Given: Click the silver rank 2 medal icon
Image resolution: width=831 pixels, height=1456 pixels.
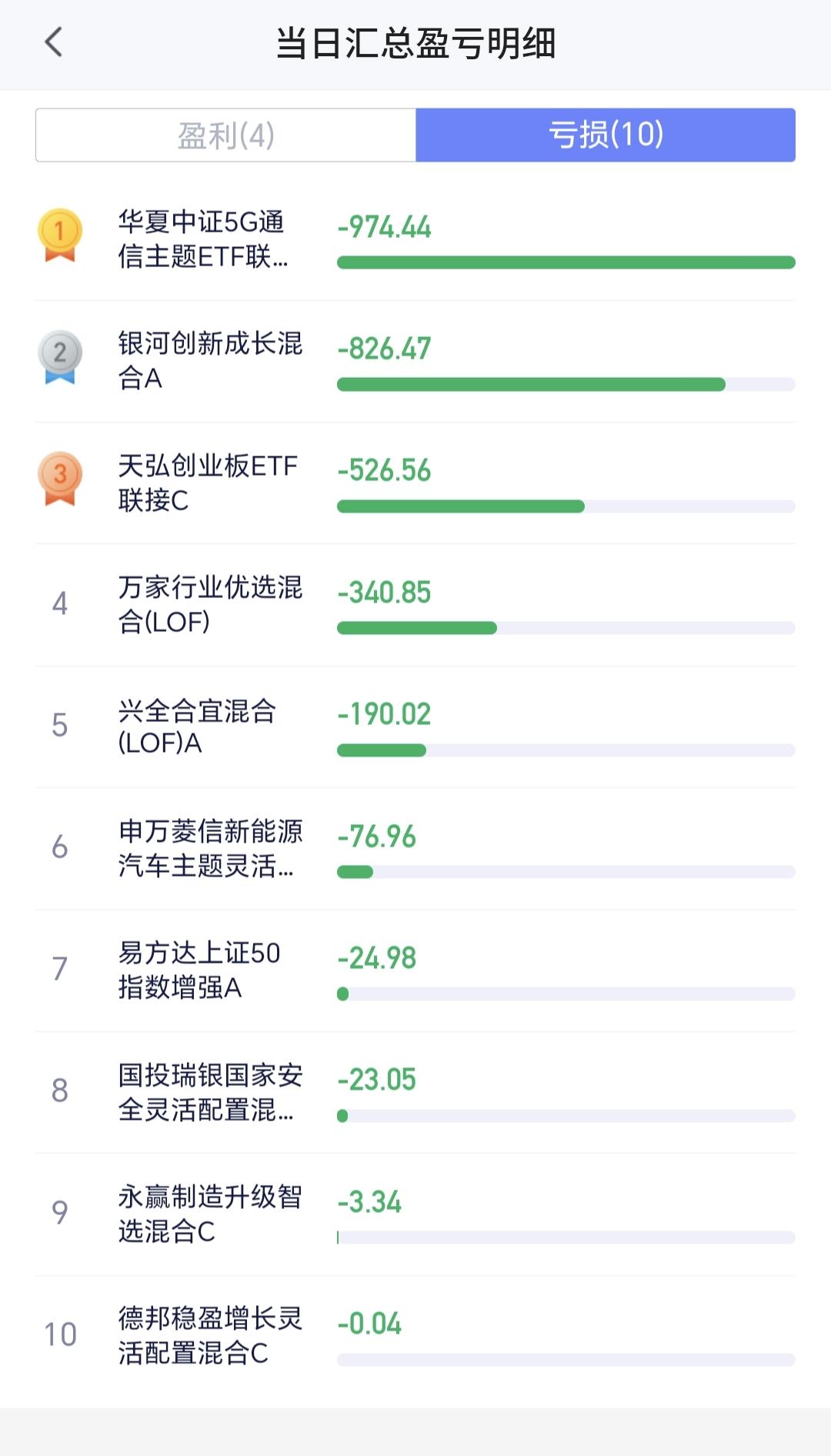Looking at the screenshot, I should 60,357.
